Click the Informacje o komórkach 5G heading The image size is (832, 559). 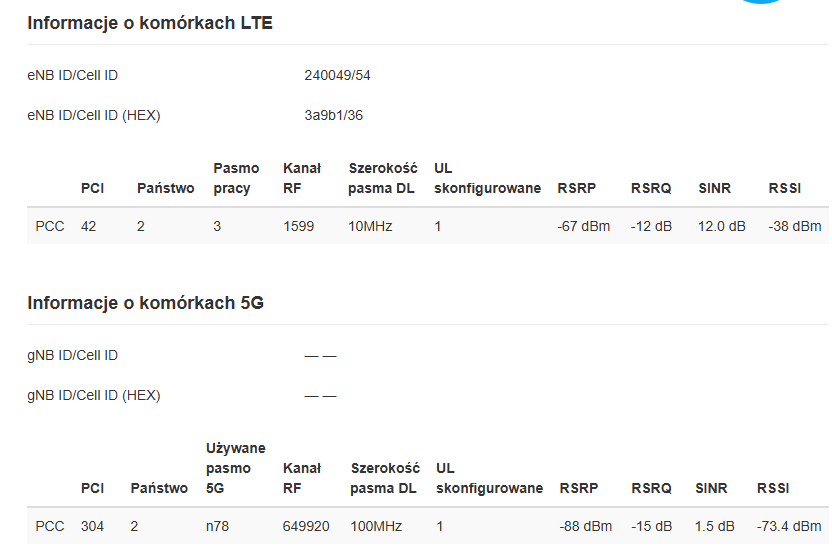(x=145, y=303)
